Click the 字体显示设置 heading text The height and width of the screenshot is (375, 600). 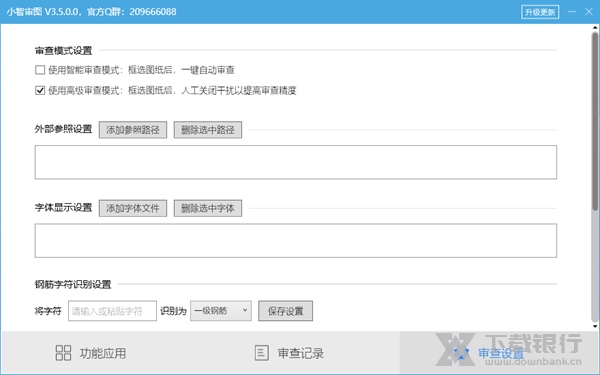coord(64,208)
